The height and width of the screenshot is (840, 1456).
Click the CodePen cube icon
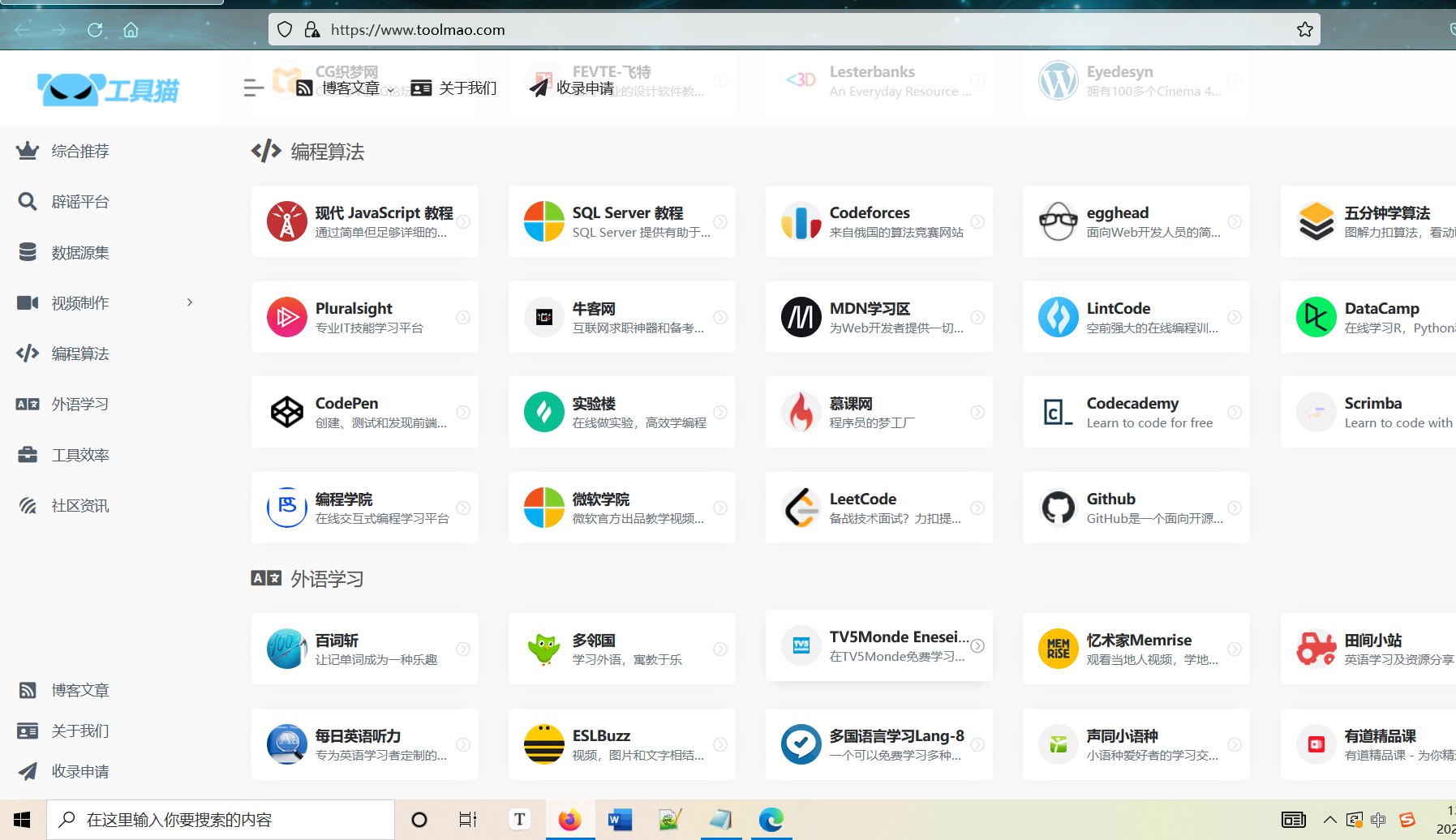[x=287, y=412]
